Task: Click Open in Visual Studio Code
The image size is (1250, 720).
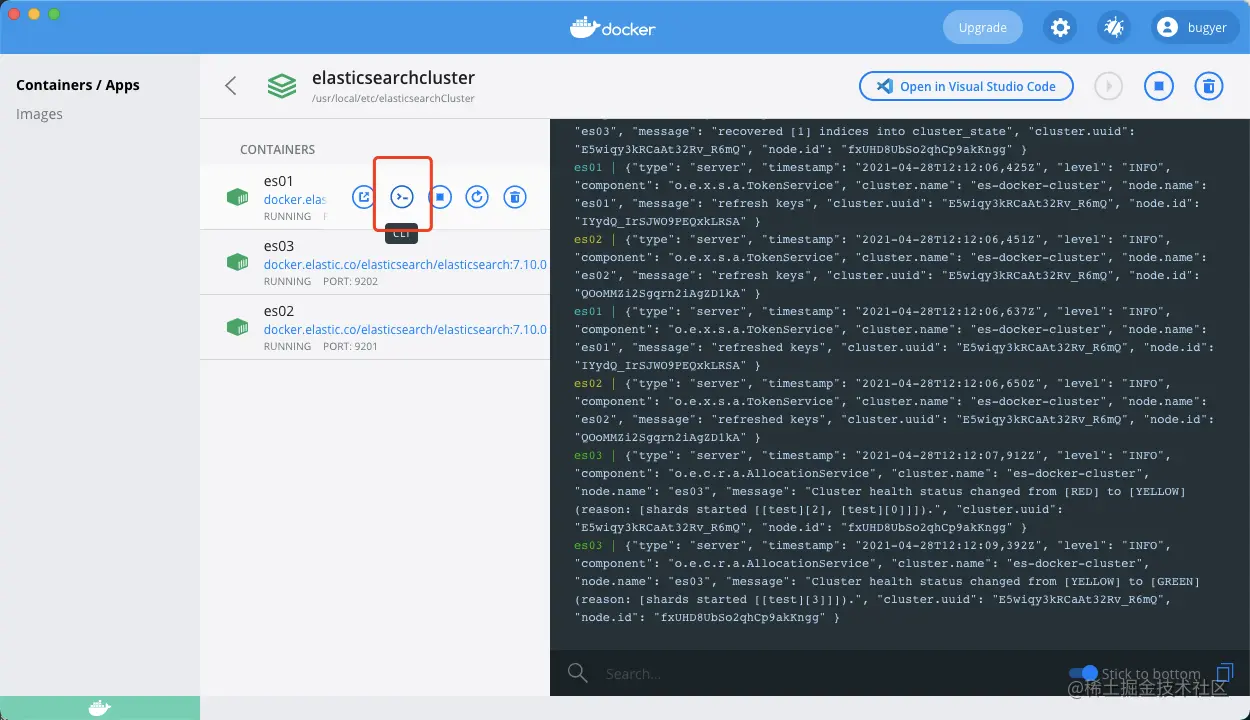Action: pos(966,86)
